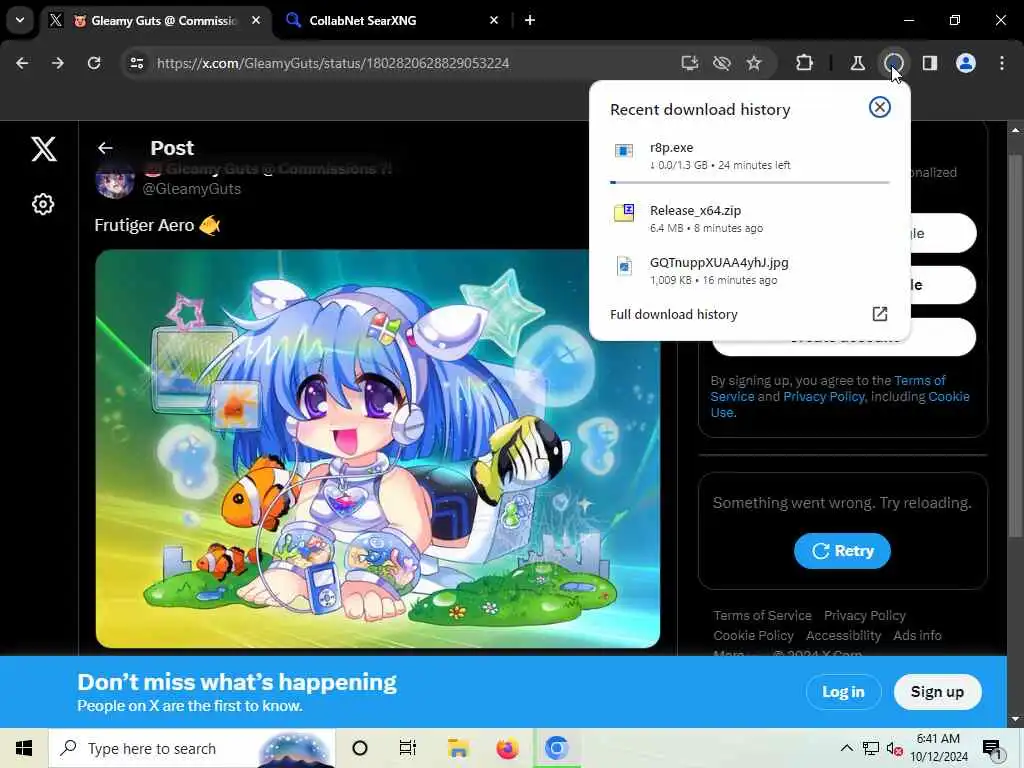Image resolution: width=1024 pixels, height=768 pixels.
Task: Open the browser three-dot menu
Action: tap(1002, 63)
